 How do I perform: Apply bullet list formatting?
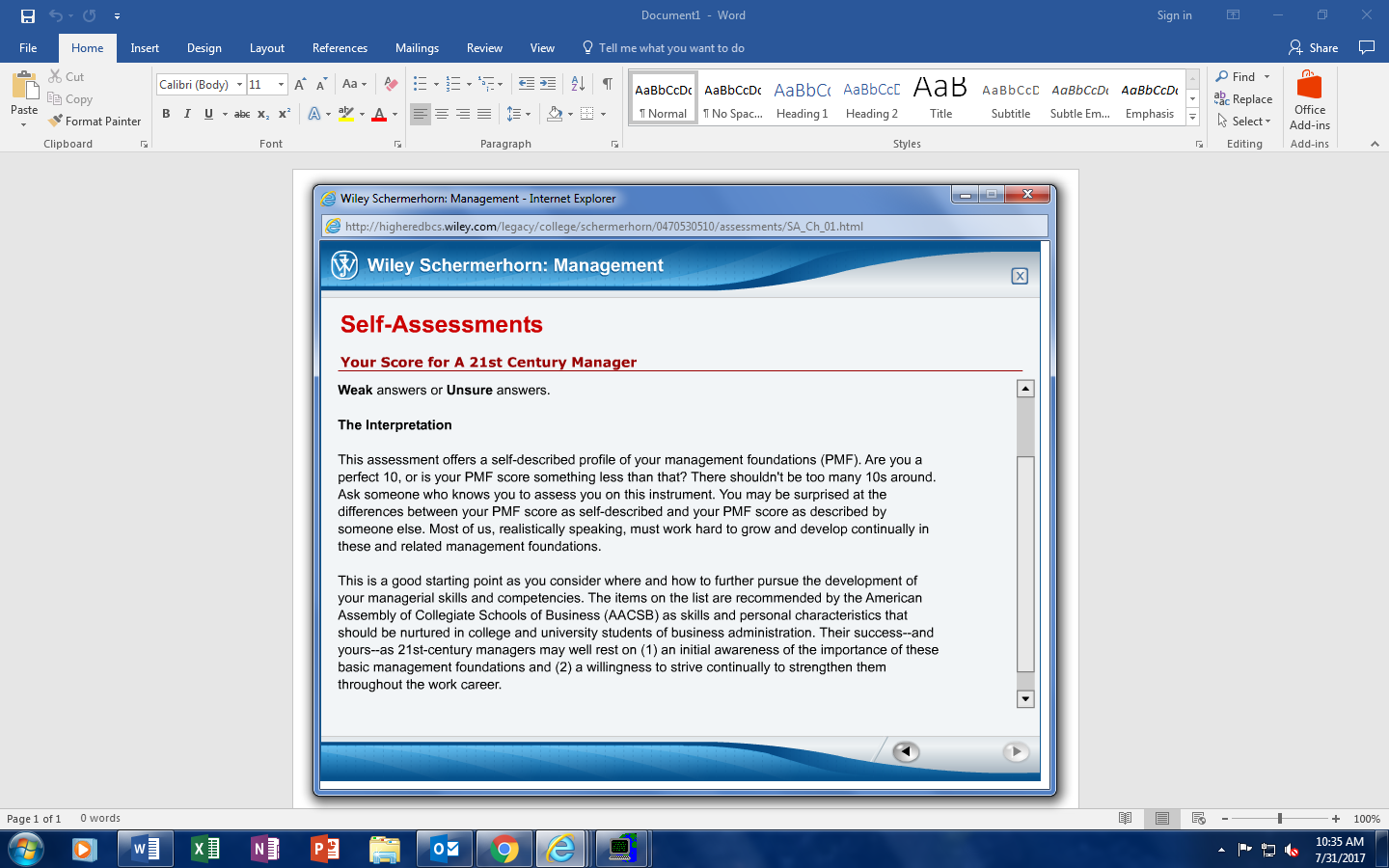click(420, 84)
